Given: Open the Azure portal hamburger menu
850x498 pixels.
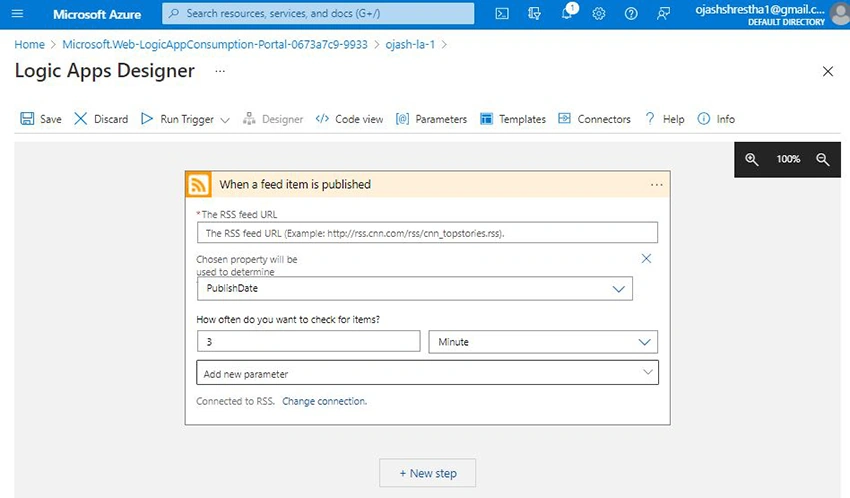Looking at the screenshot, I should pyautogui.click(x=17, y=14).
